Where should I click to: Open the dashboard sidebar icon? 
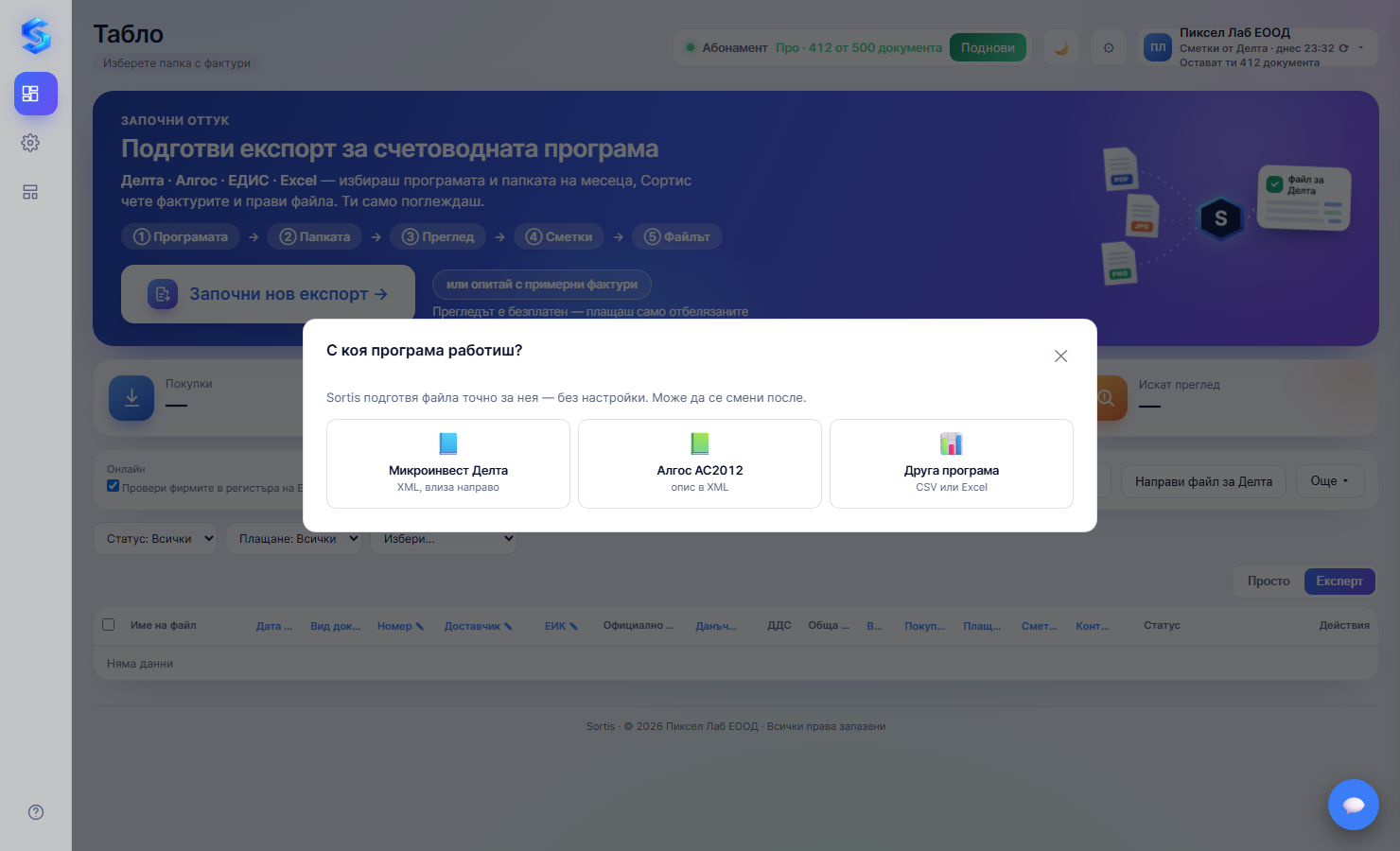pos(36,94)
